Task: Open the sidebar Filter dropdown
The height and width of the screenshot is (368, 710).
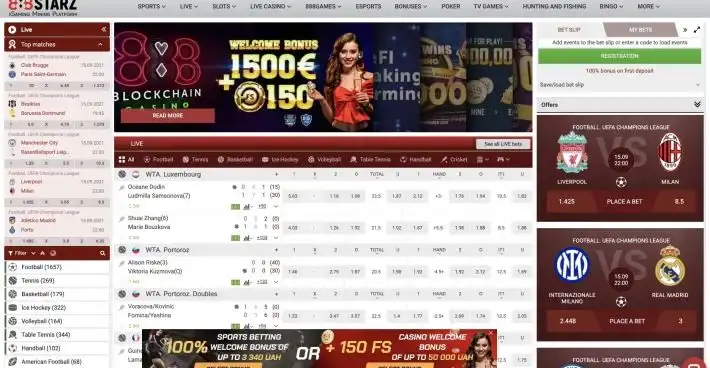Action: click(x=21, y=253)
